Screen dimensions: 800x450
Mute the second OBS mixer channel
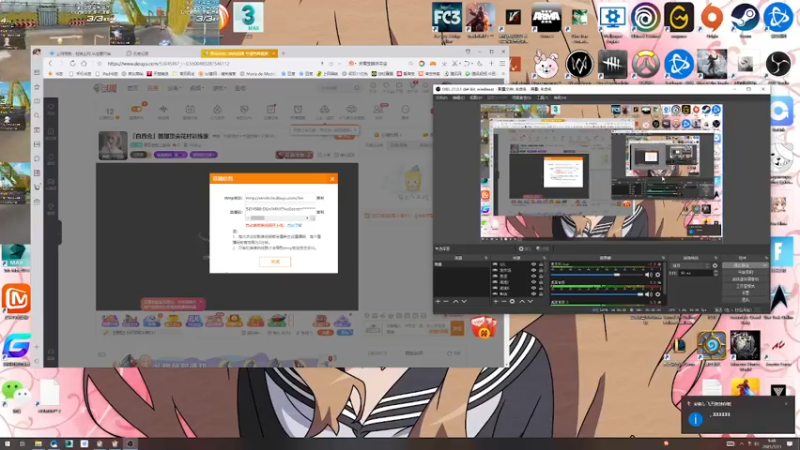[648, 294]
